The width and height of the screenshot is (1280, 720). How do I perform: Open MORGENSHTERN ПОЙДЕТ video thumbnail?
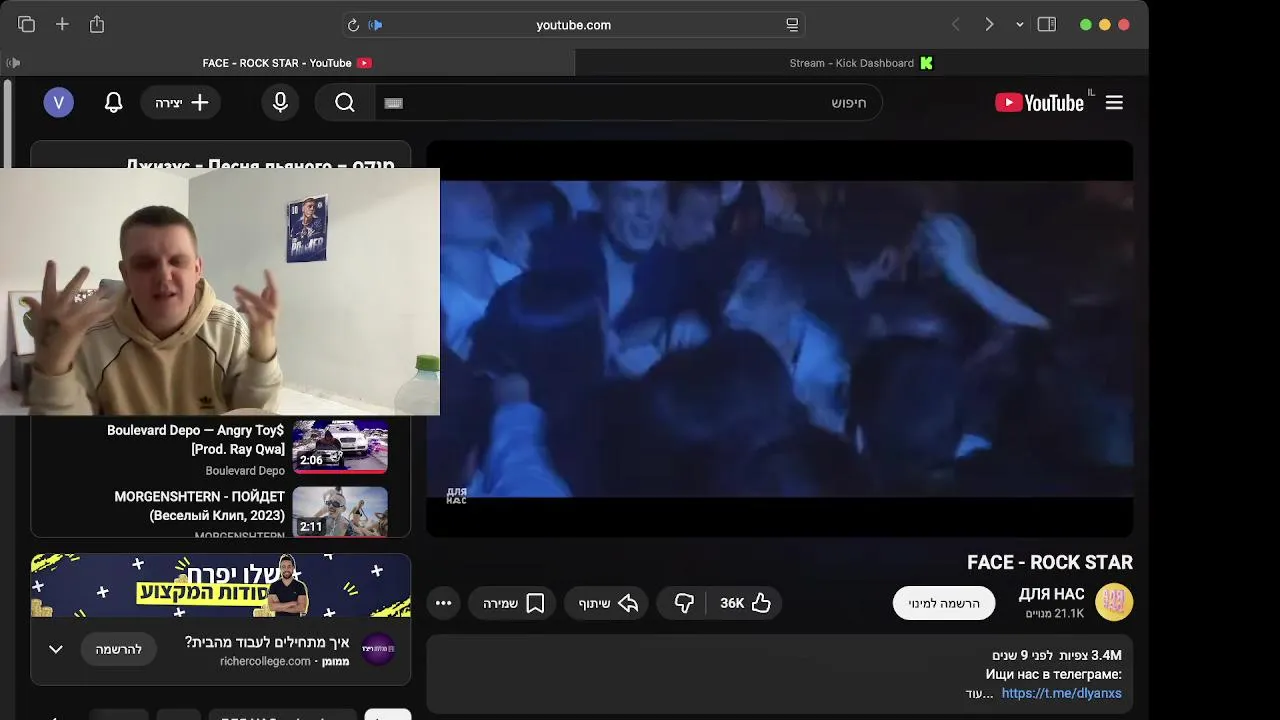340,512
